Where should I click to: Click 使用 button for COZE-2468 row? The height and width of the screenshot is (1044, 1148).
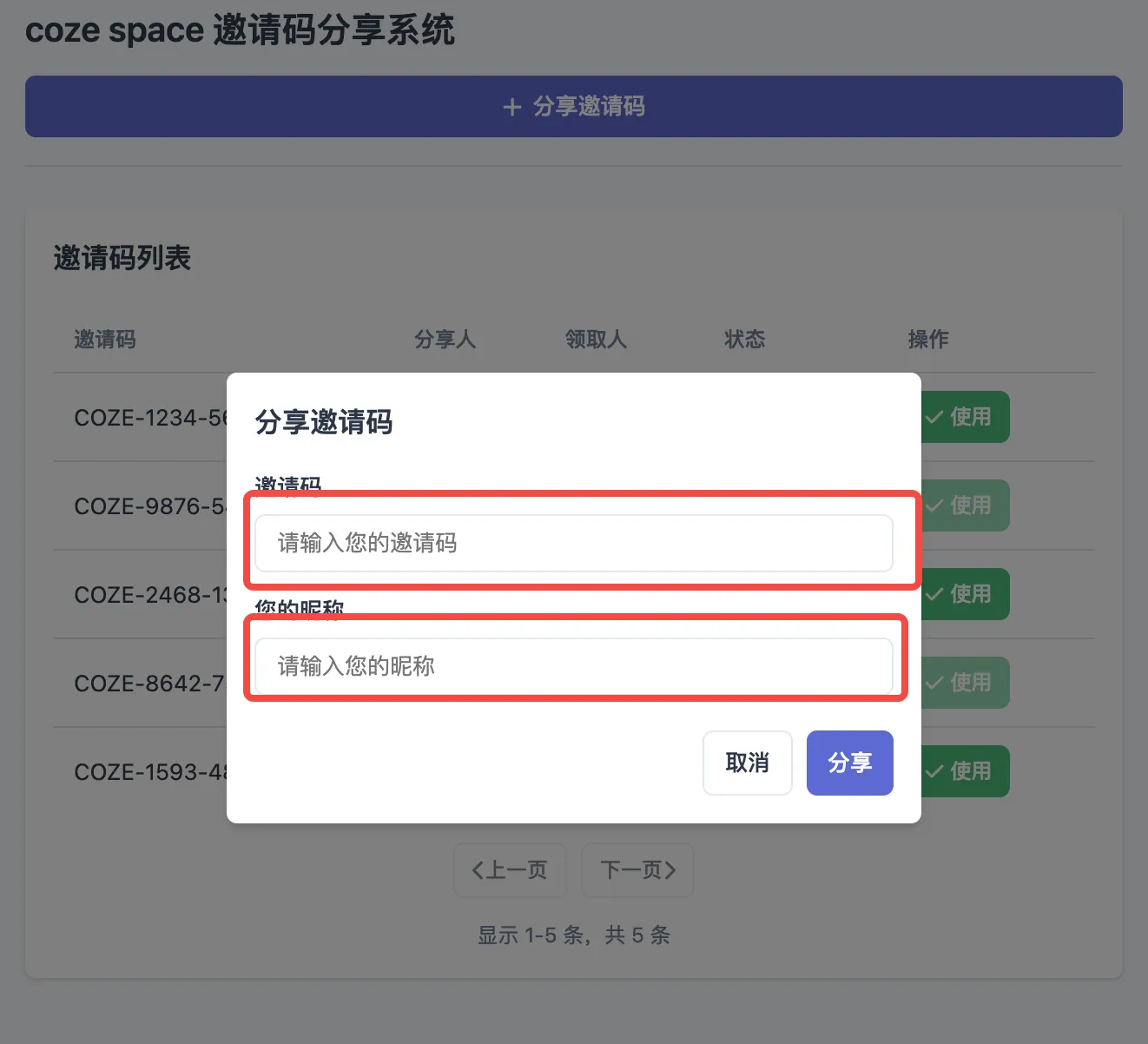click(x=965, y=594)
